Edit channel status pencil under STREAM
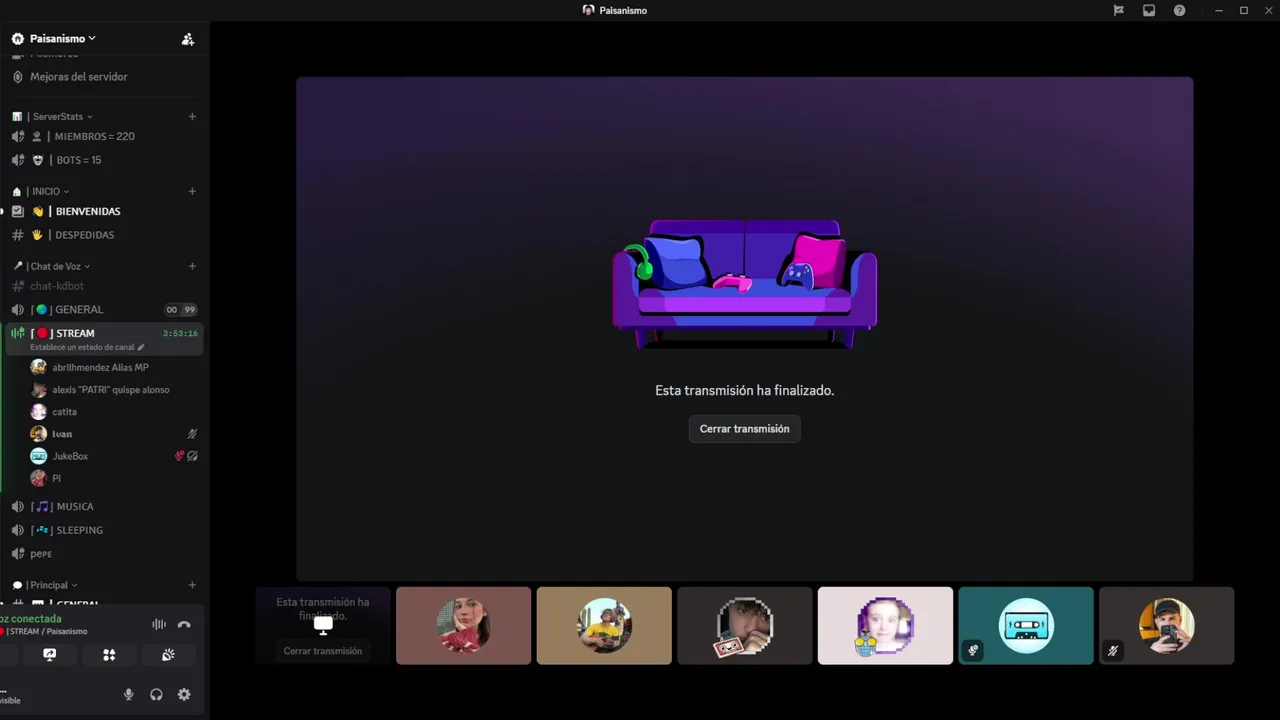 (x=141, y=347)
